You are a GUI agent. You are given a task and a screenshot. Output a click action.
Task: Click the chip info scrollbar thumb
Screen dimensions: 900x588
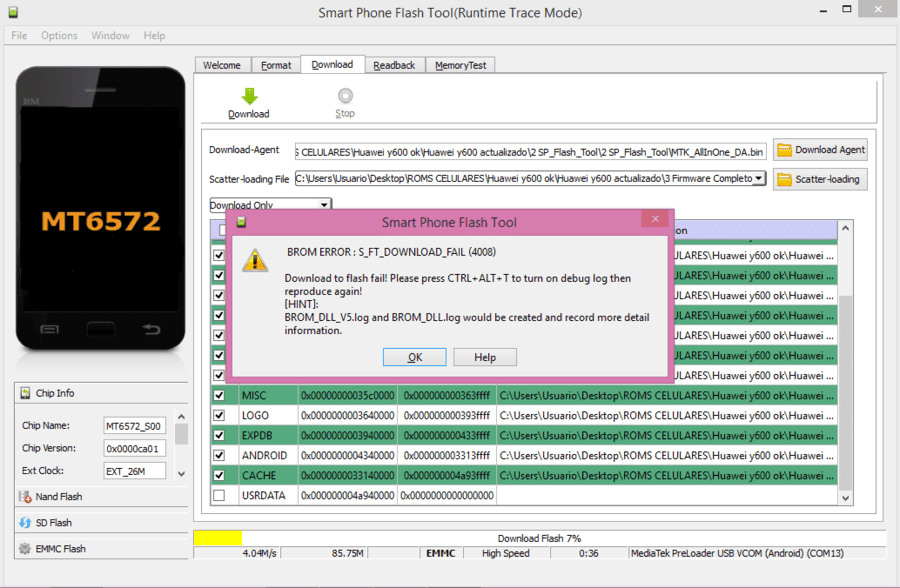(x=181, y=434)
